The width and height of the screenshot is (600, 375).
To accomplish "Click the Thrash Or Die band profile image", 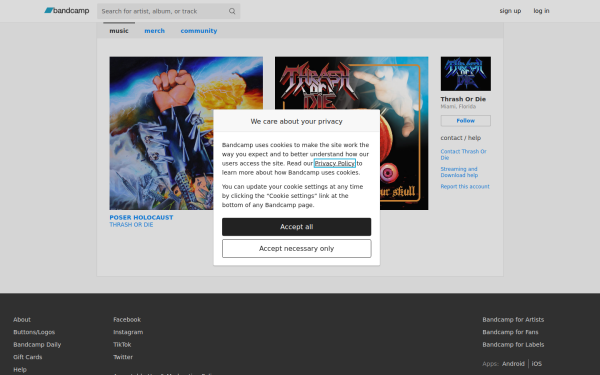I will [x=465, y=74].
